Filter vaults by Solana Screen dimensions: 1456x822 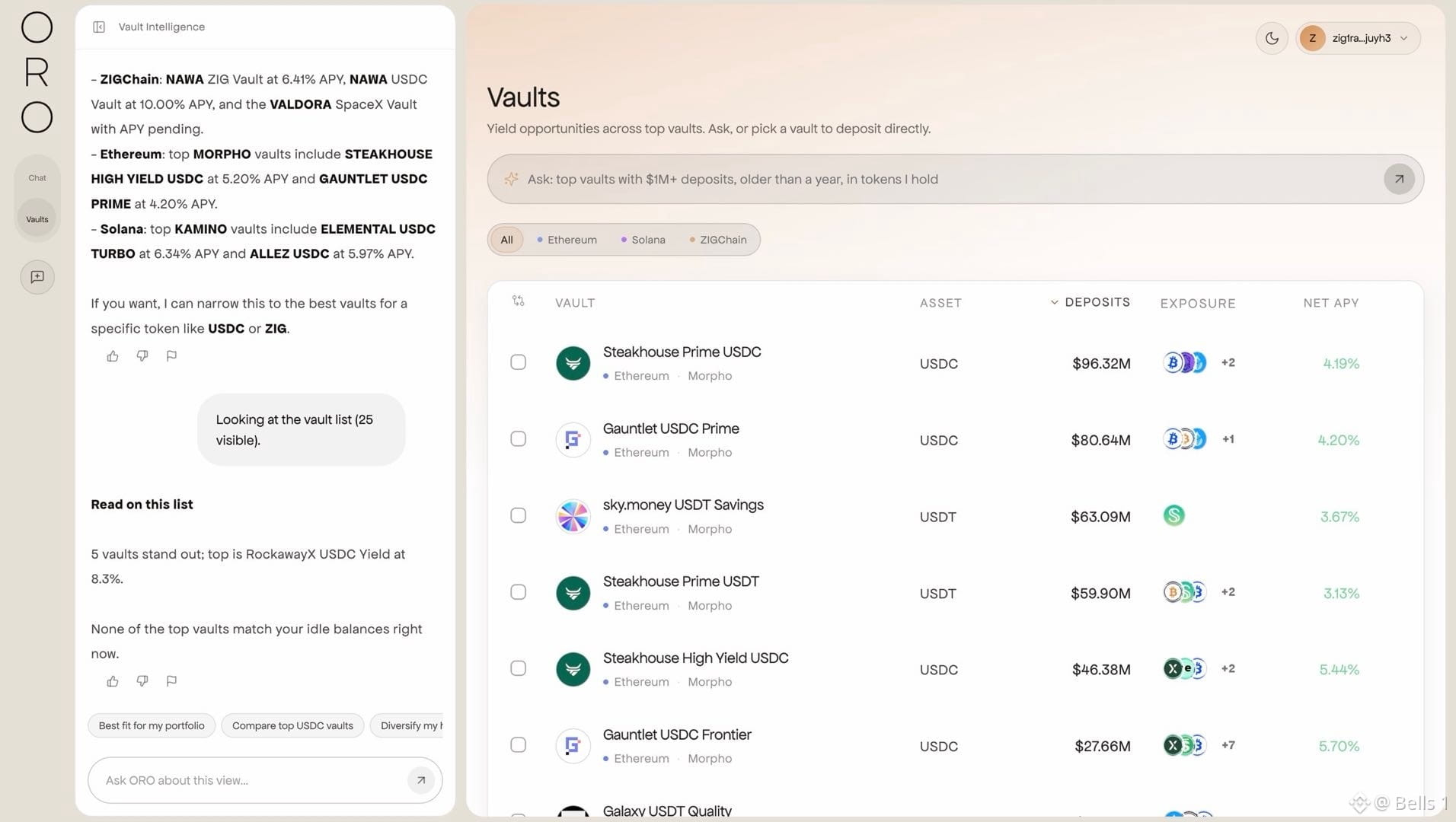(x=643, y=240)
